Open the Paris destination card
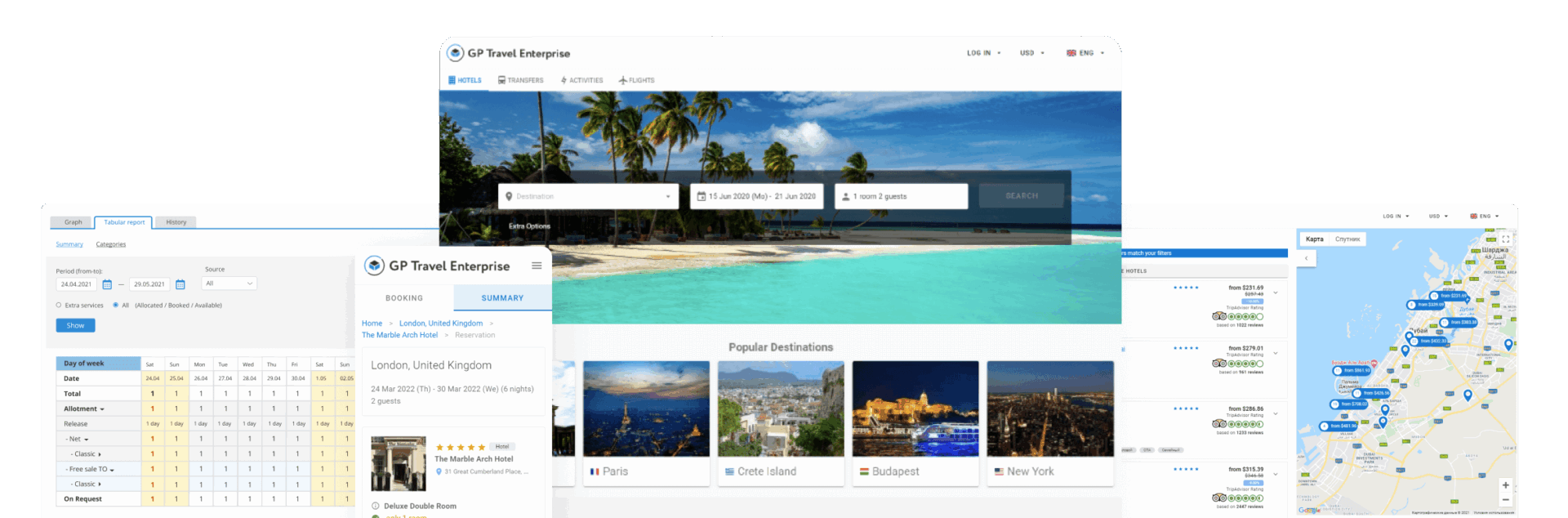This screenshot has height=518, width=1568. pos(645,423)
